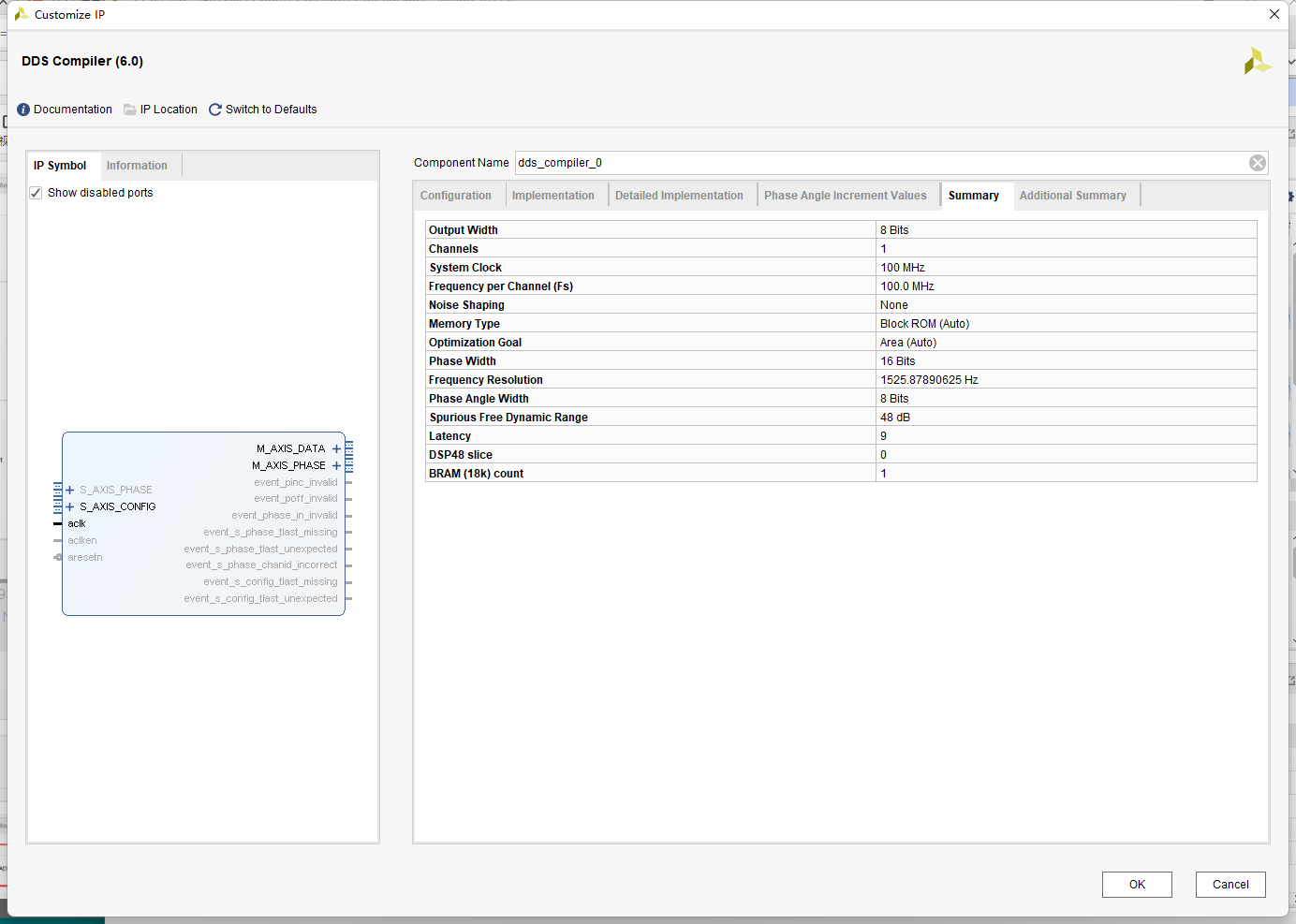The image size is (1296, 924).
Task: Switch to the IP Symbol tab
Action: [60, 166]
